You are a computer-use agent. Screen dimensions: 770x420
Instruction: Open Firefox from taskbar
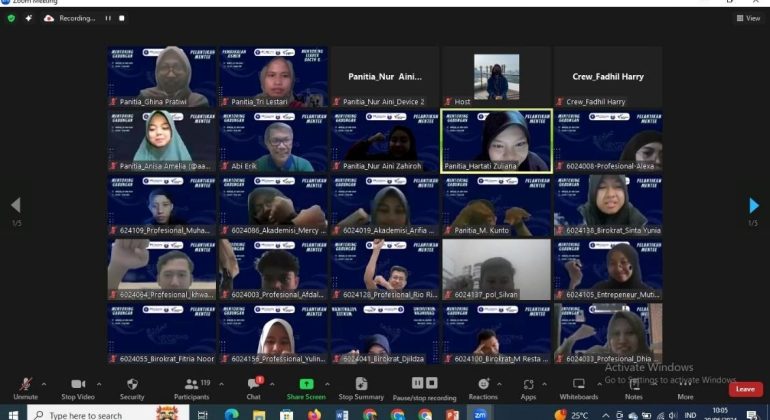click(x=314, y=415)
